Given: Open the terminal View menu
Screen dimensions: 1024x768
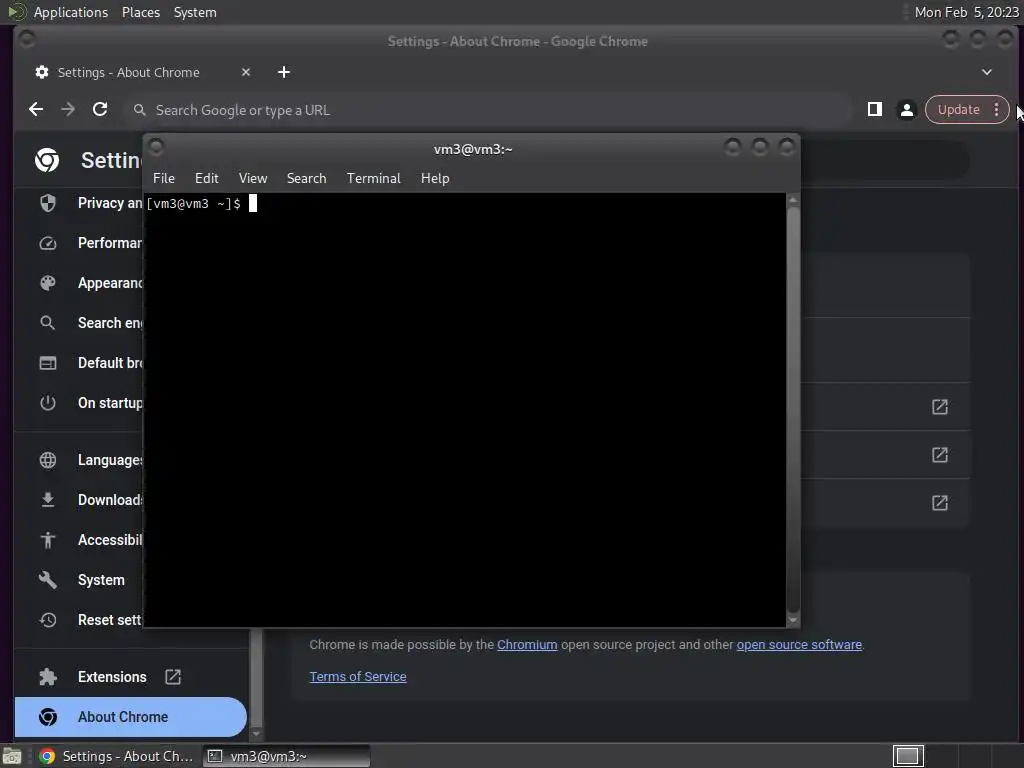Looking at the screenshot, I should pos(253,178).
